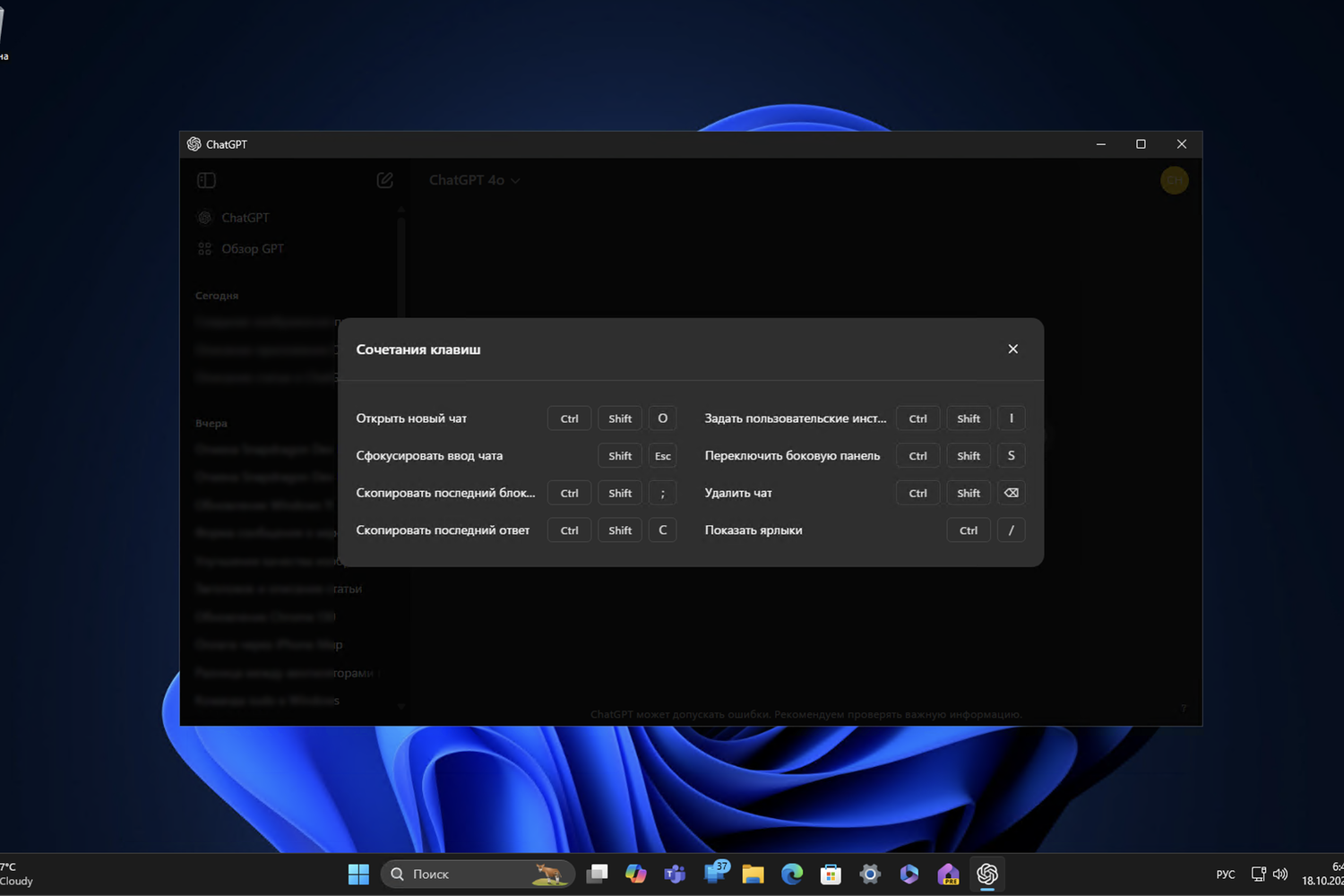
Task: Click the semicolon key cap
Action: point(662,493)
